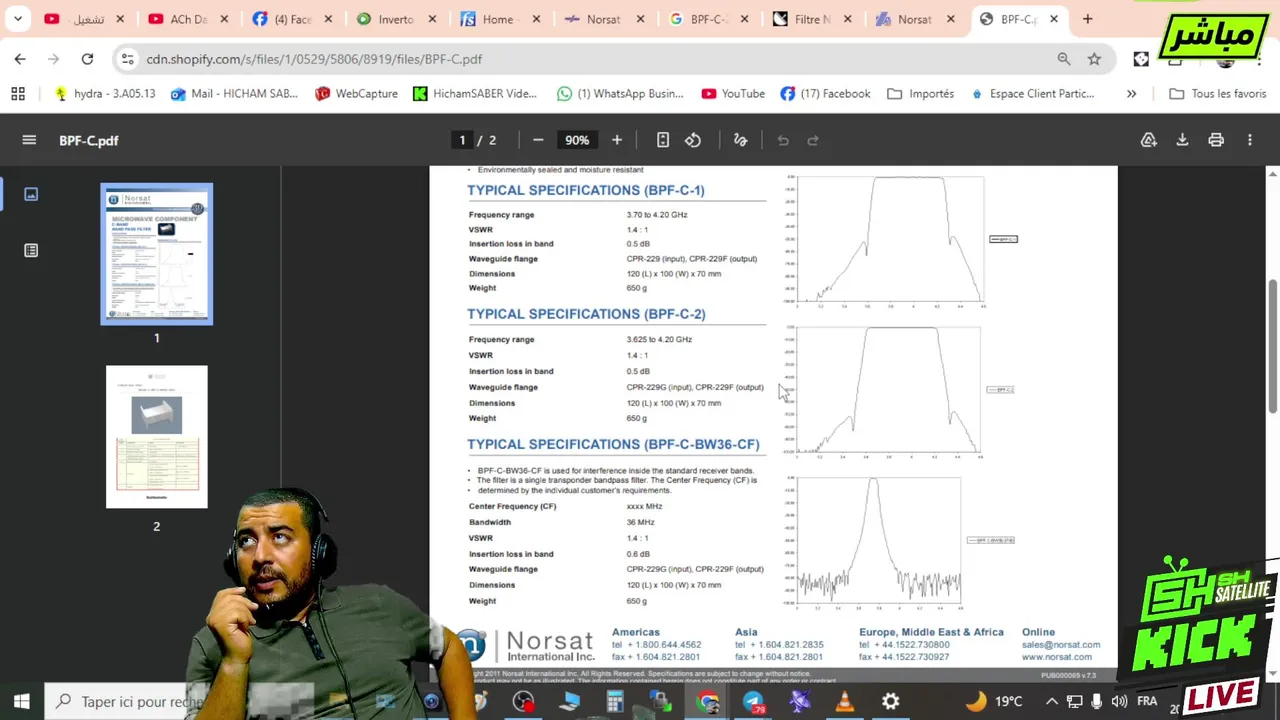Zoom in the PDF with plus button

coord(617,140)
